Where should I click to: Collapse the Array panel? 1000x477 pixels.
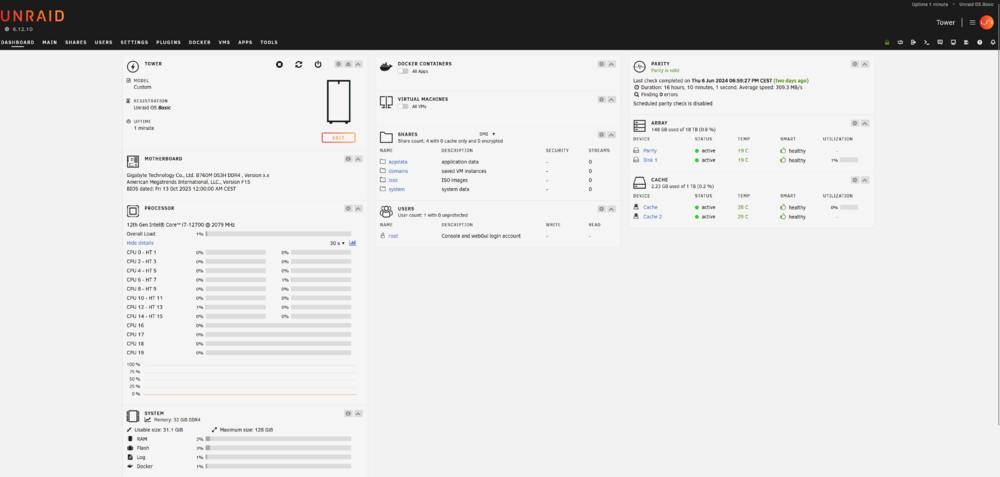tap(865, 123)
